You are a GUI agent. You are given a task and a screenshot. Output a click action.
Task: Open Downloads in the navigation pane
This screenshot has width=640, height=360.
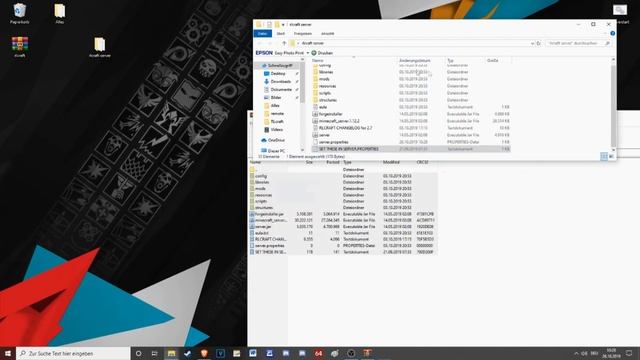pos(281,82)
